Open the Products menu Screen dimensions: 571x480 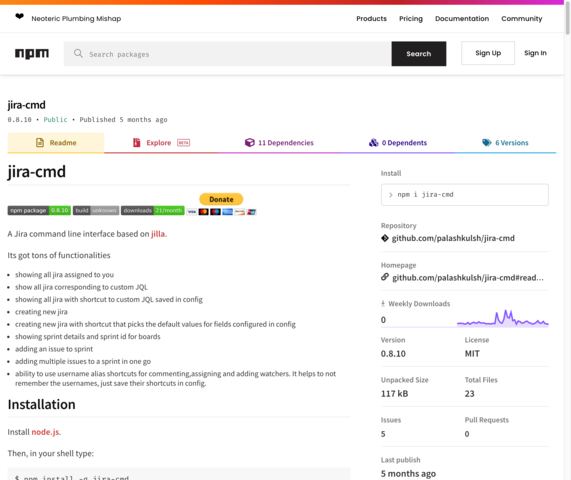tap(371, 19)
